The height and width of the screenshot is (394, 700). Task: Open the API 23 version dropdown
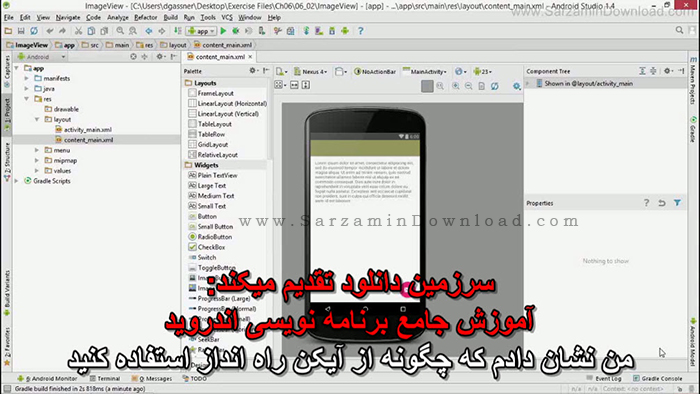pyautogui.click(x=483, y=71)
